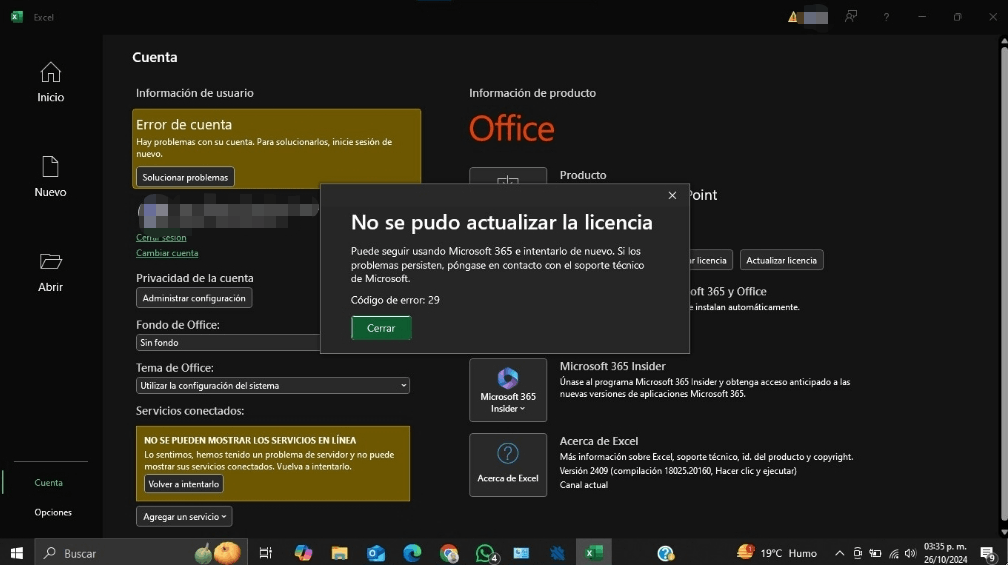Open the Get Help taskbar icon
The width and height of the screenshot is (1008, 565).
pos(666,553)
